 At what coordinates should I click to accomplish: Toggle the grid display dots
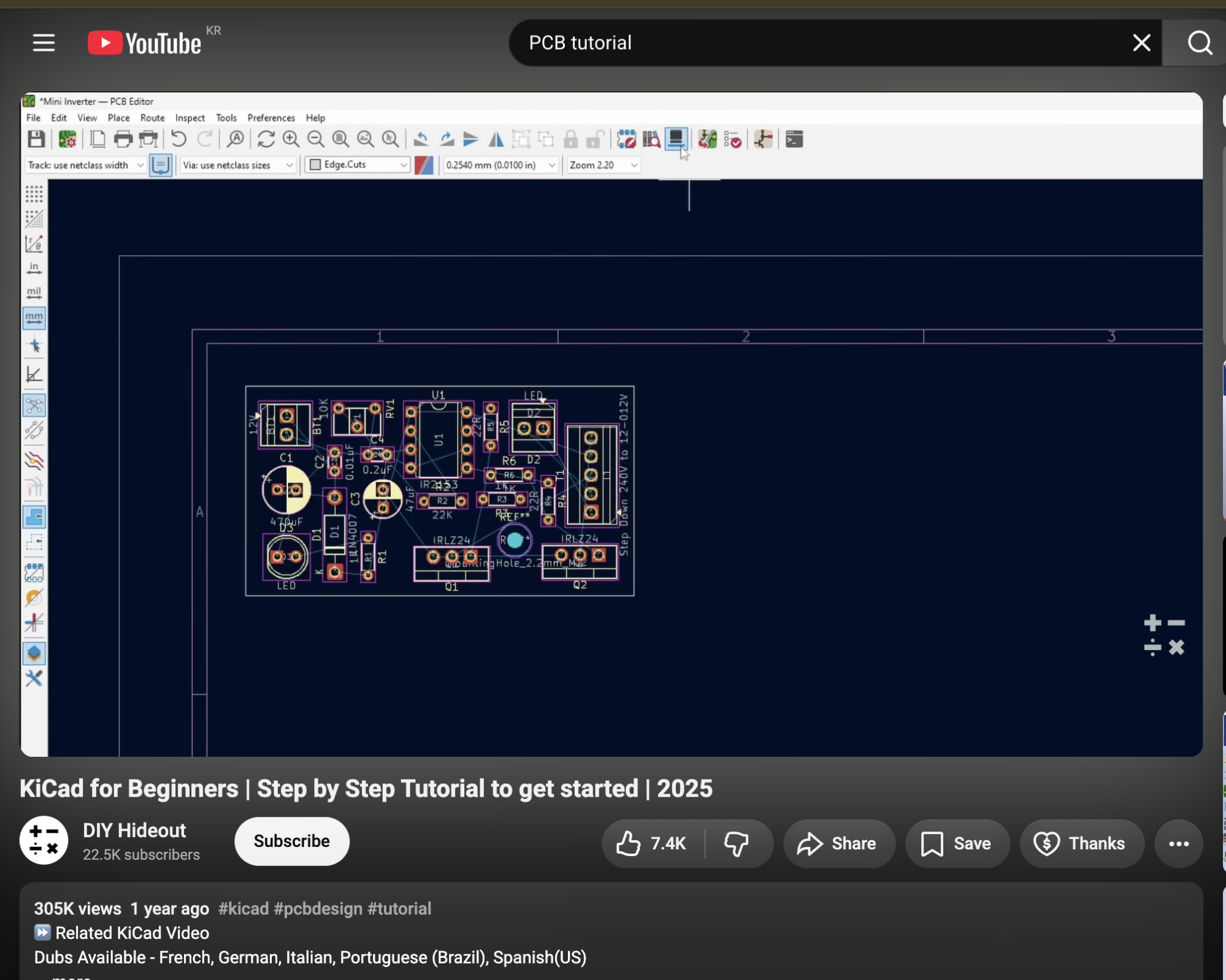pos(34,194)
